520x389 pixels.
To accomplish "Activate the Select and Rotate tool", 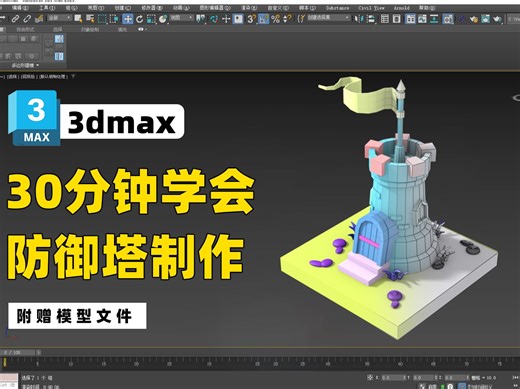I will pyautogui.click(x=140, y=19).
